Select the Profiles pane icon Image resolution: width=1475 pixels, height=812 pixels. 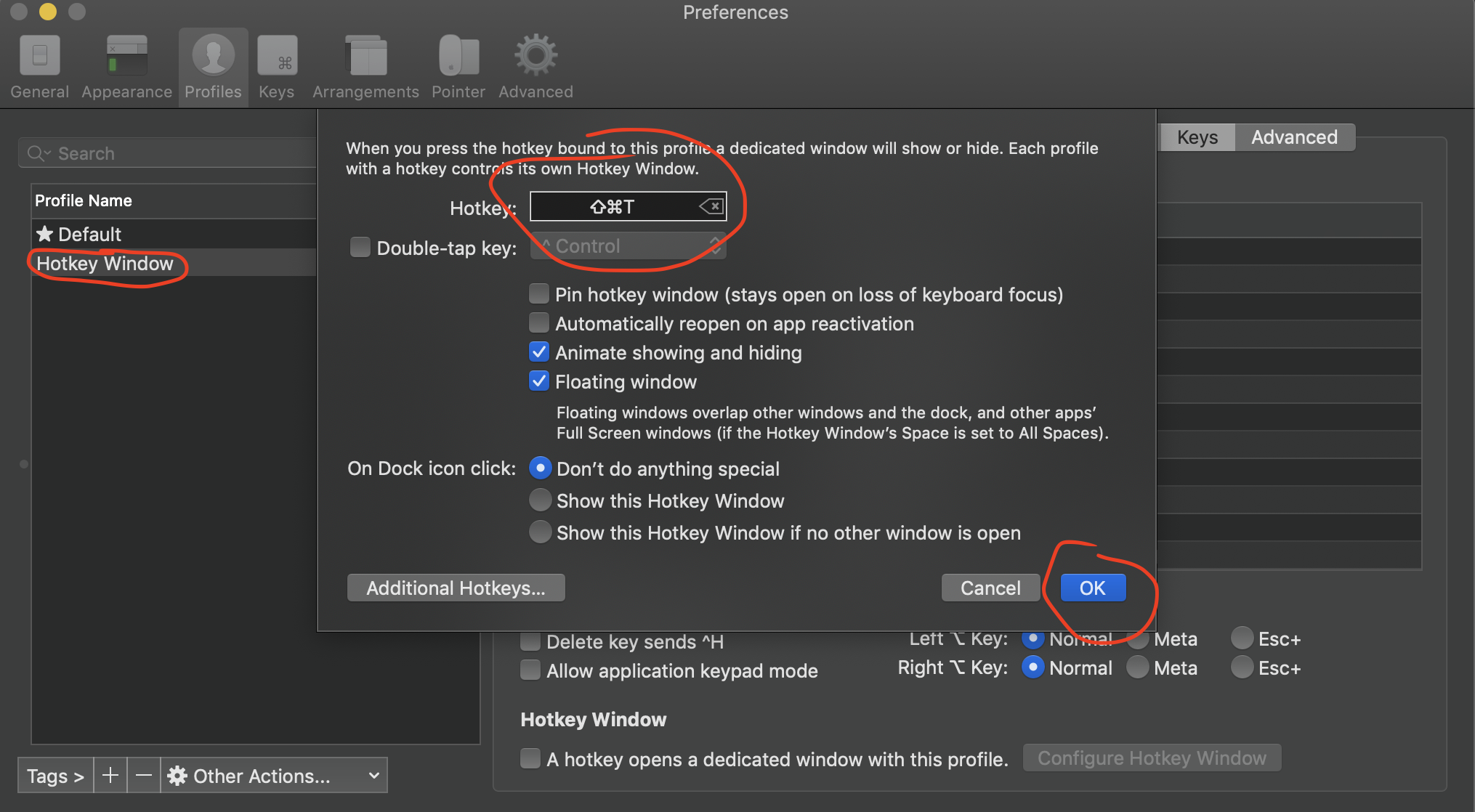click(212, 65)
